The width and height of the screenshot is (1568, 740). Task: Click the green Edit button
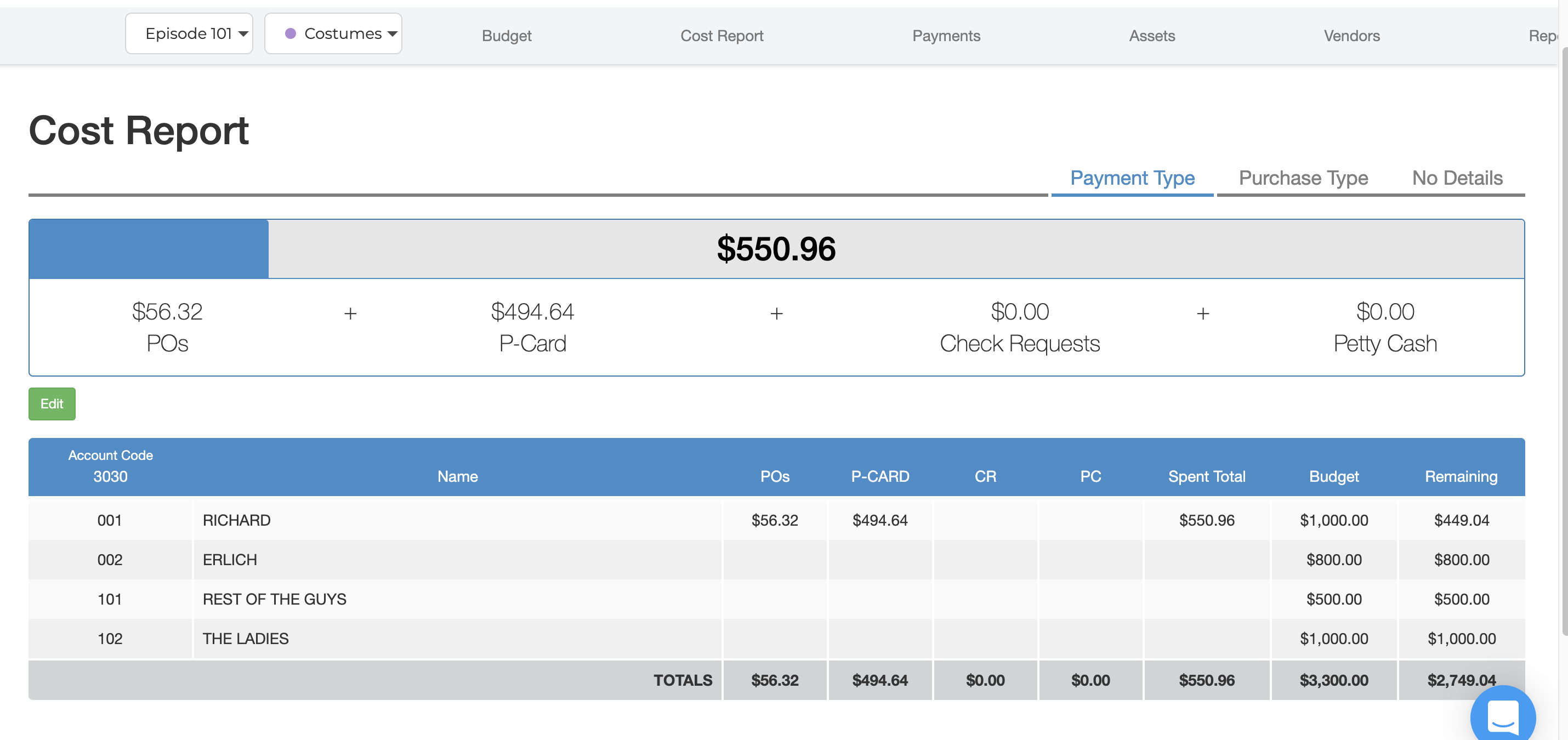[52, 404]
